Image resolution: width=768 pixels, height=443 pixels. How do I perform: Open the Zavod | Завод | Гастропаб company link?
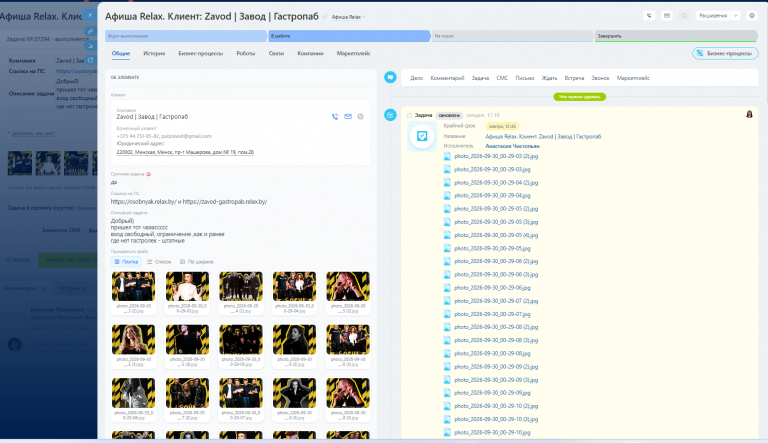pyautogui.click(x=152, y=117)
